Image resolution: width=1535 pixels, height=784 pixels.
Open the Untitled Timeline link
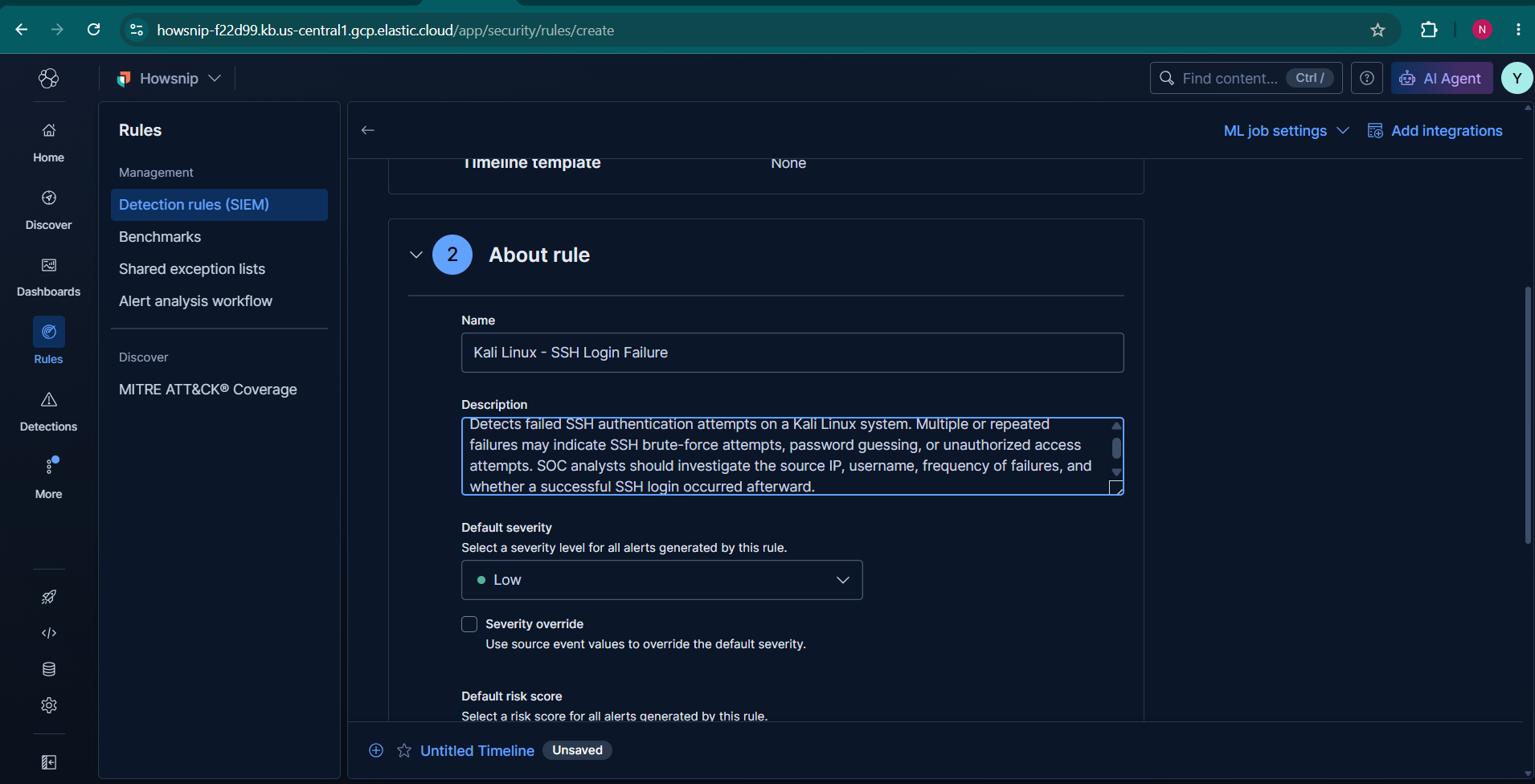477,750
